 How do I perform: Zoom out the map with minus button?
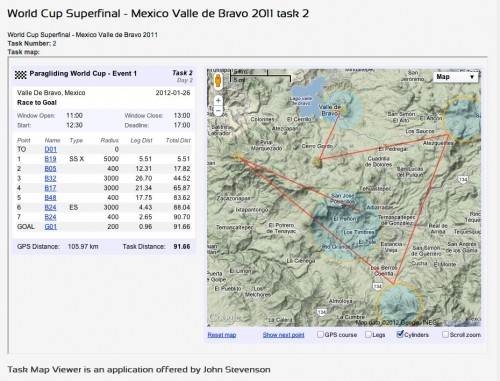coord(218,110)
